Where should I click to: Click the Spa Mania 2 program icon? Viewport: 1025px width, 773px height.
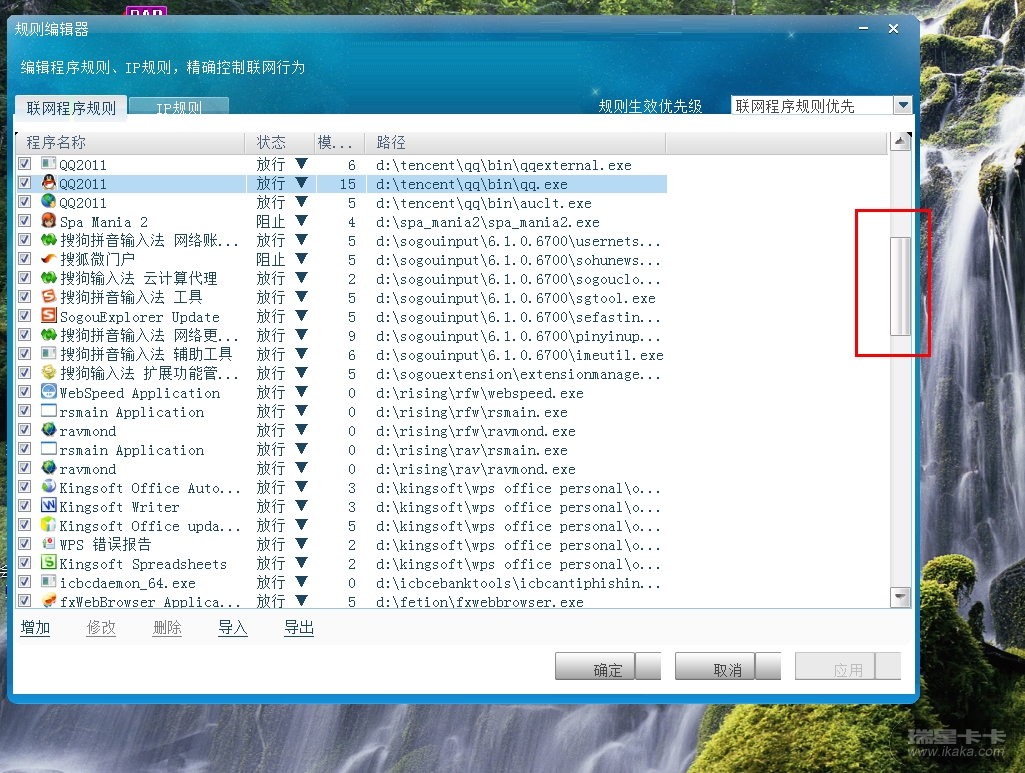click(48, 220)
